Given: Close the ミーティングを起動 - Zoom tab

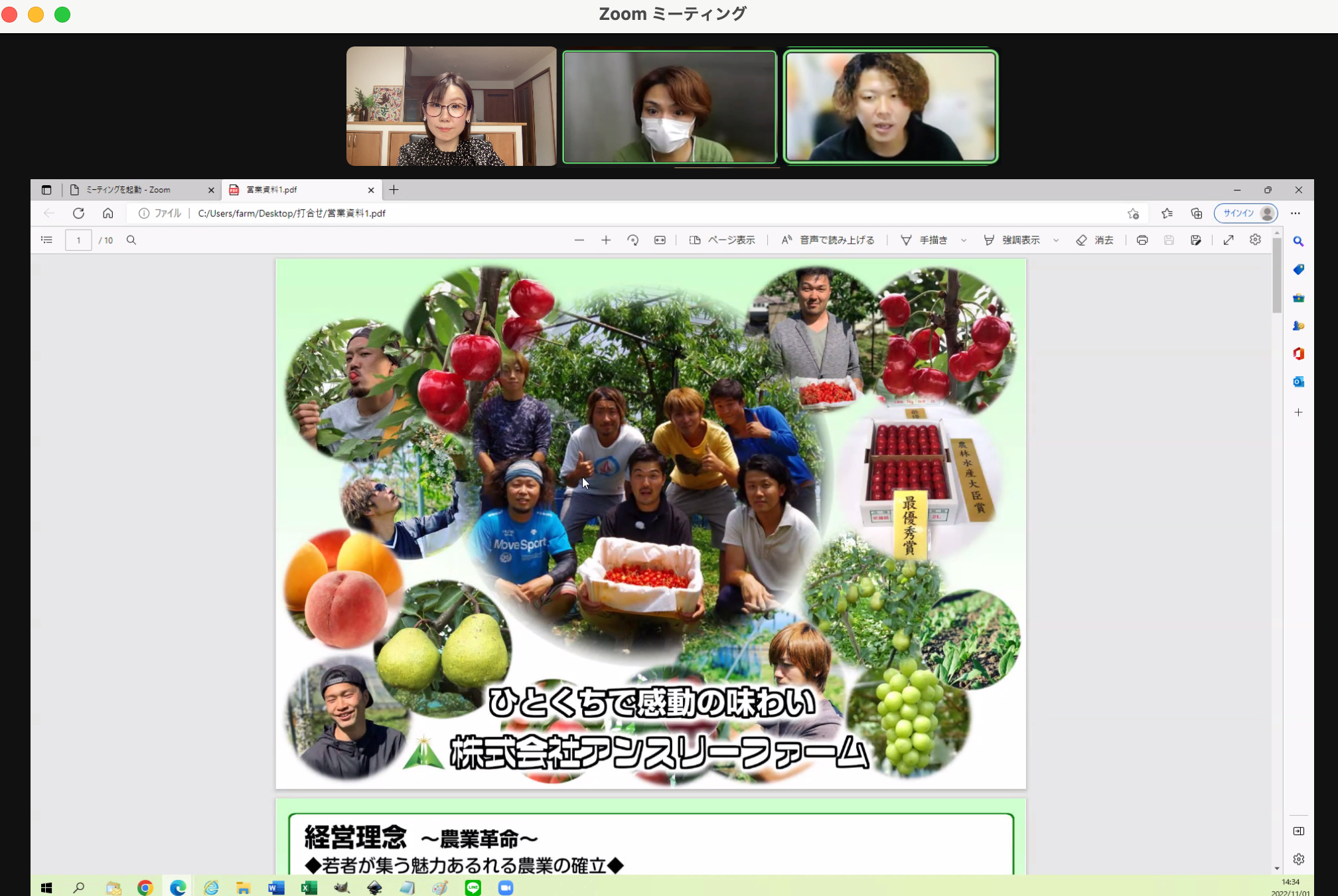Looking at the screenshot, I should tap(211, 190).
